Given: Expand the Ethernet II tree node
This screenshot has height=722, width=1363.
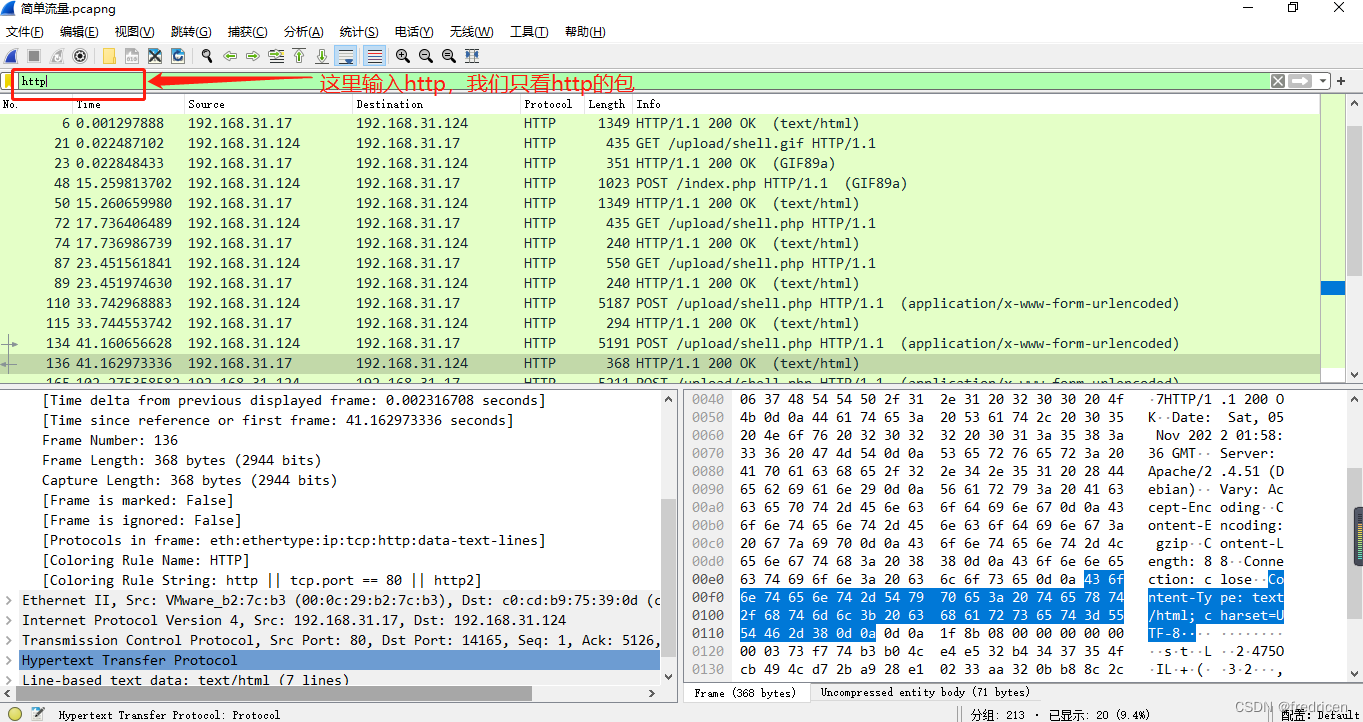Looking at the screenshot, I should [x=9, y=600].
